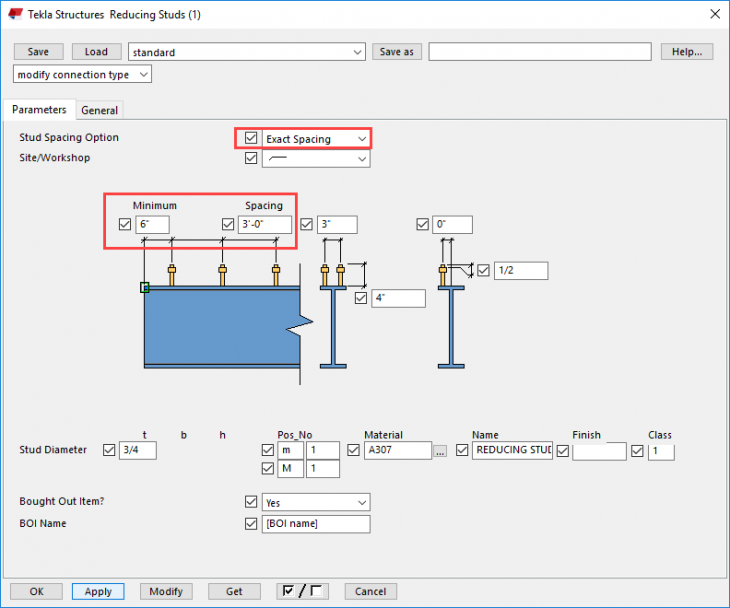Uncheck the Minimum distance checkbox
730x608 pixels.
point(125,224)
